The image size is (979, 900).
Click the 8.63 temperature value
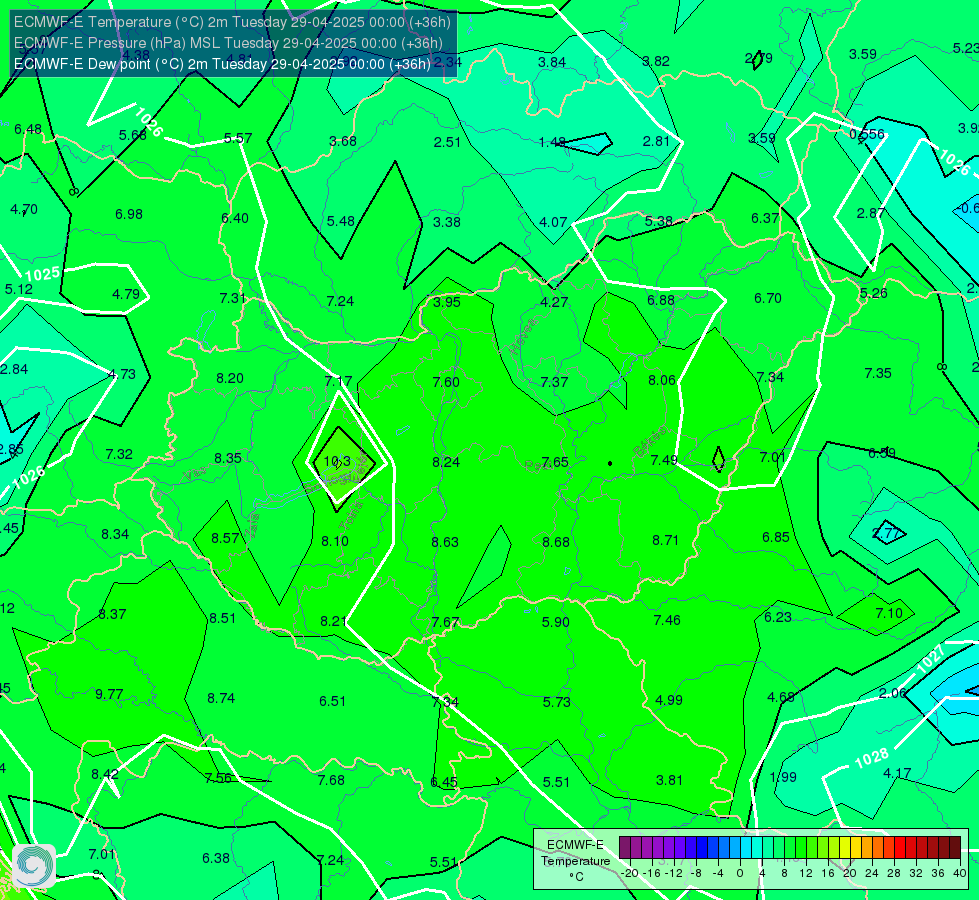coord(445,542)
